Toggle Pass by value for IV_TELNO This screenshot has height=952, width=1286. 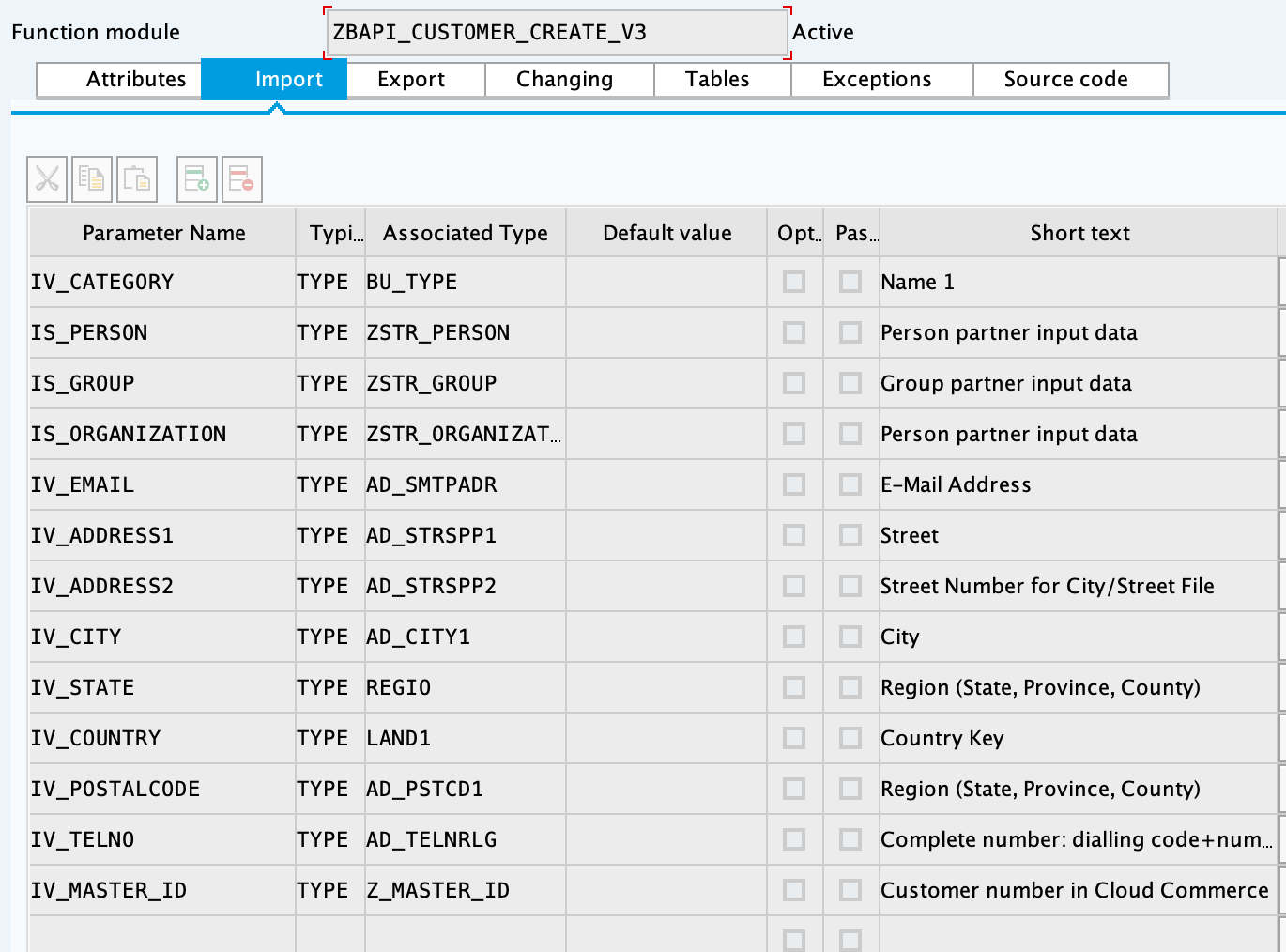click(850, 839)
